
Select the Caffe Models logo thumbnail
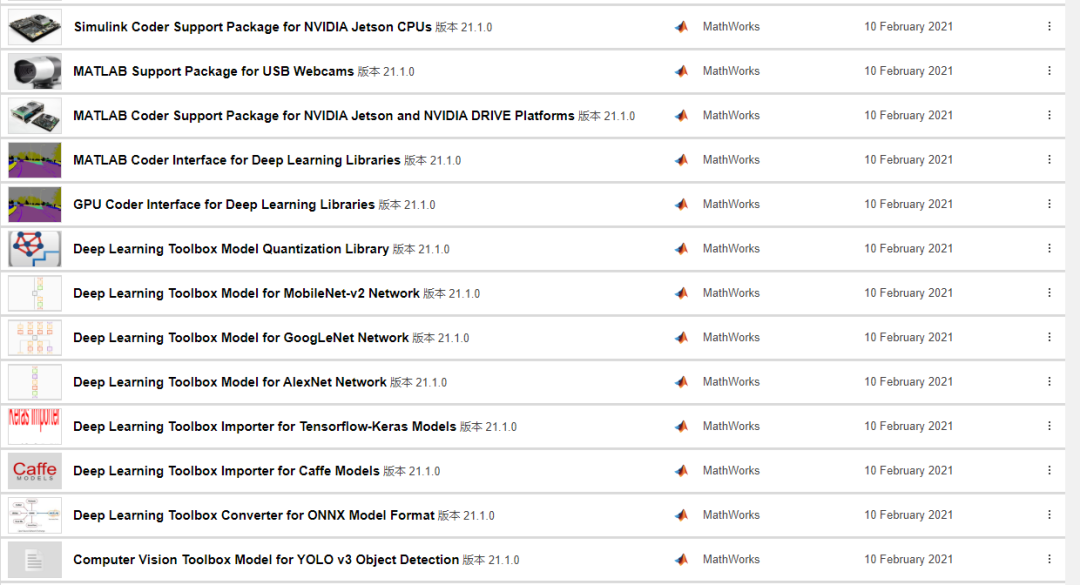34,471
